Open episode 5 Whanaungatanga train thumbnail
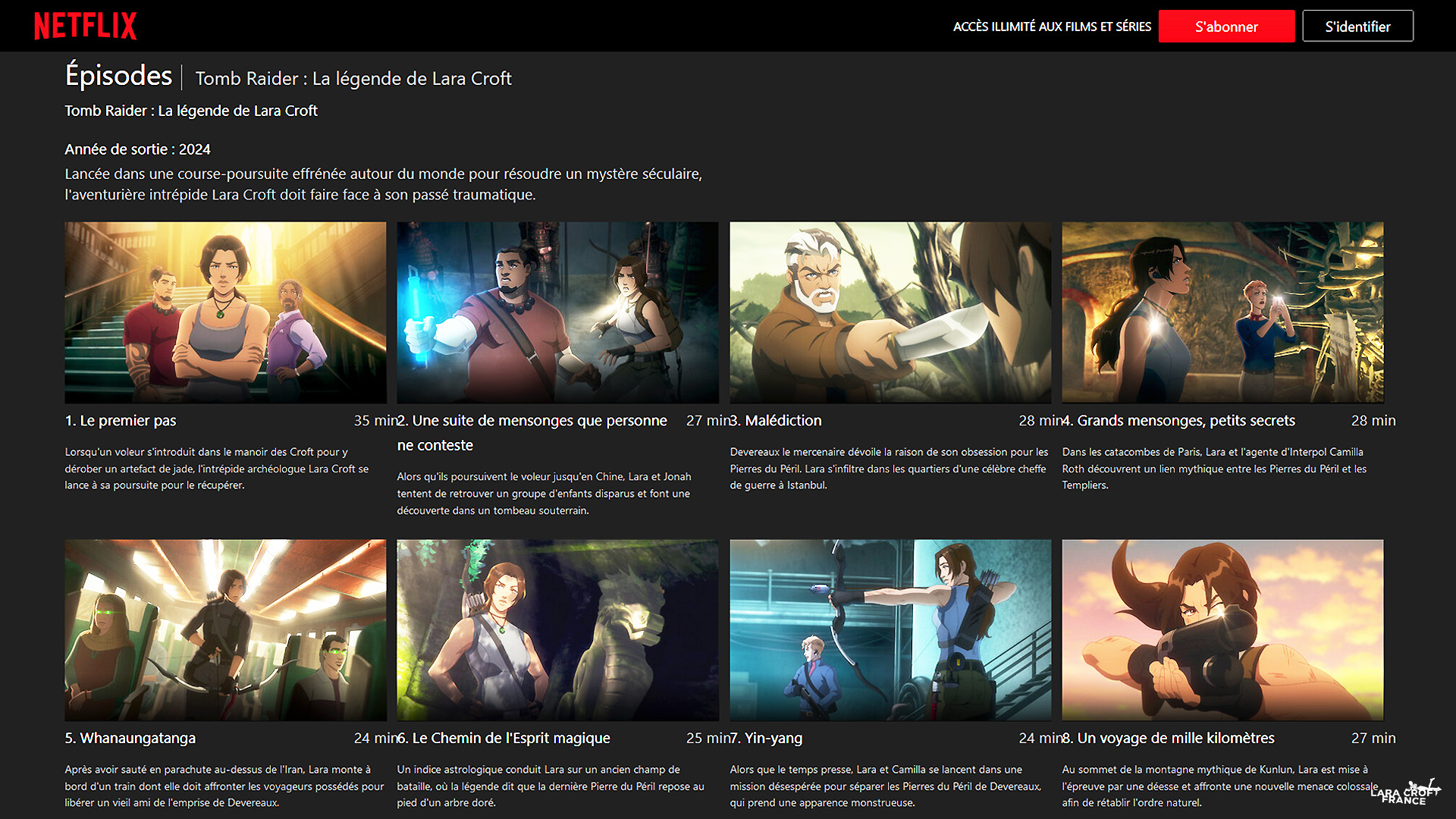 click(x=225, y=629)
